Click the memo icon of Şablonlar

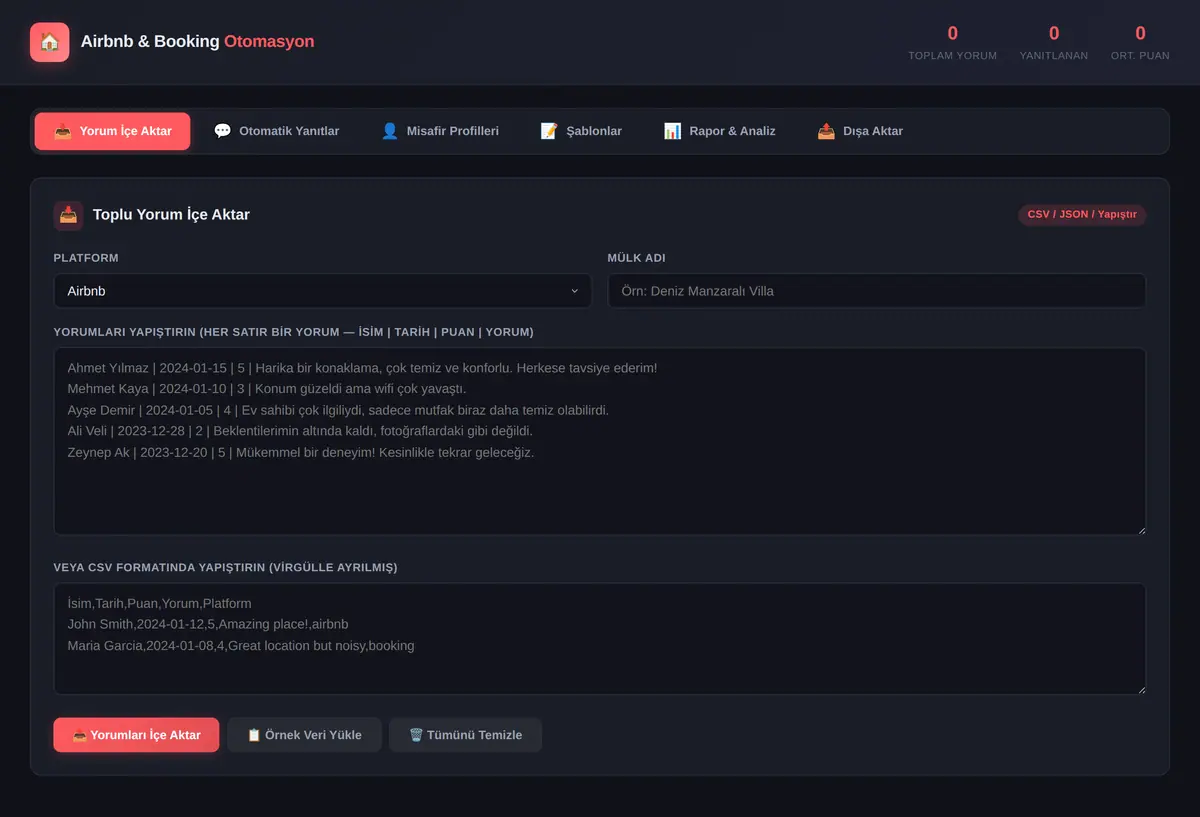[x=549, y=131]
